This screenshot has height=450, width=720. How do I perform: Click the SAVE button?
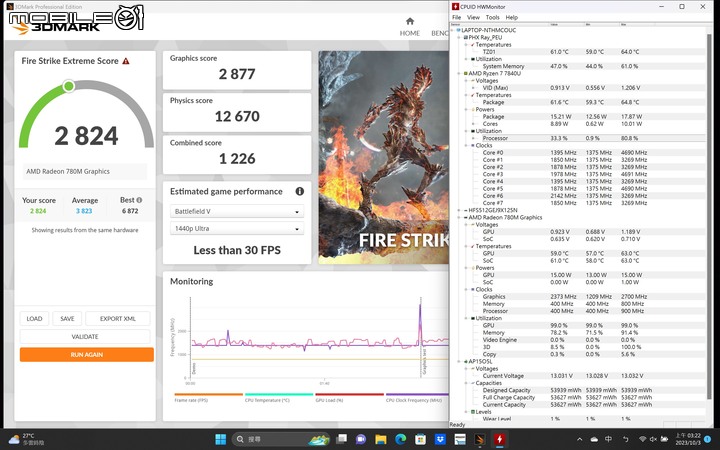(67, 318)
